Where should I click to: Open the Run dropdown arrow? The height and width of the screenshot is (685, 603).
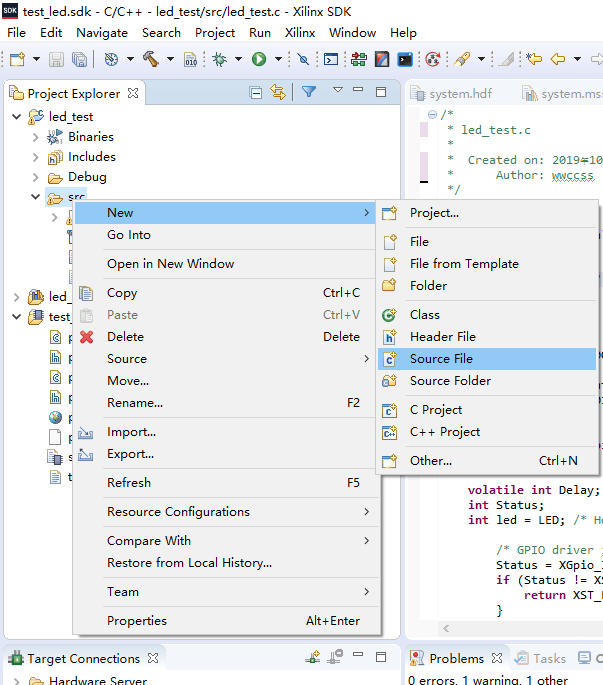278,59
